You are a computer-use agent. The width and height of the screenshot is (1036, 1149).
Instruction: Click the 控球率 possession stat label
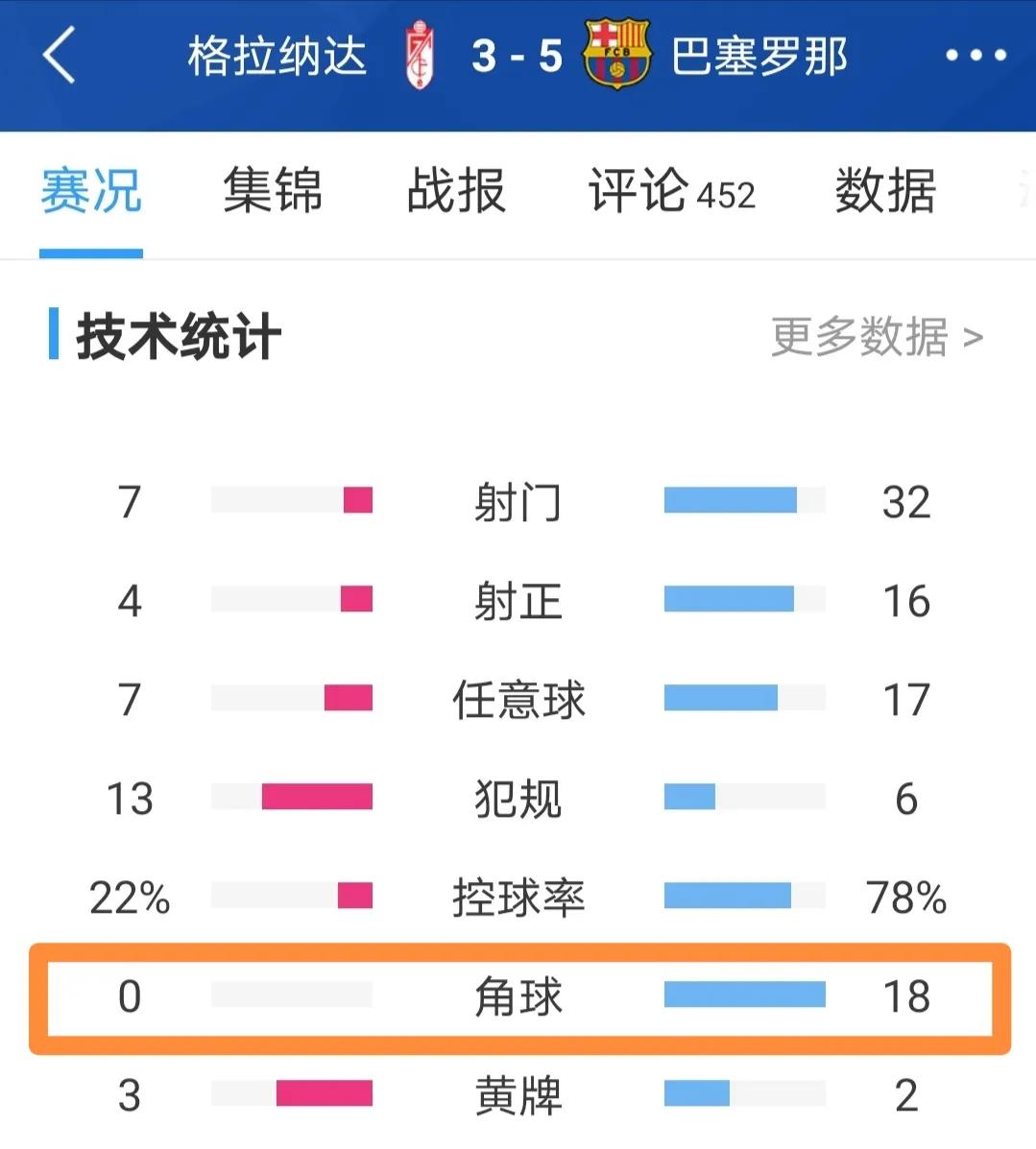(x=518, y=898)
